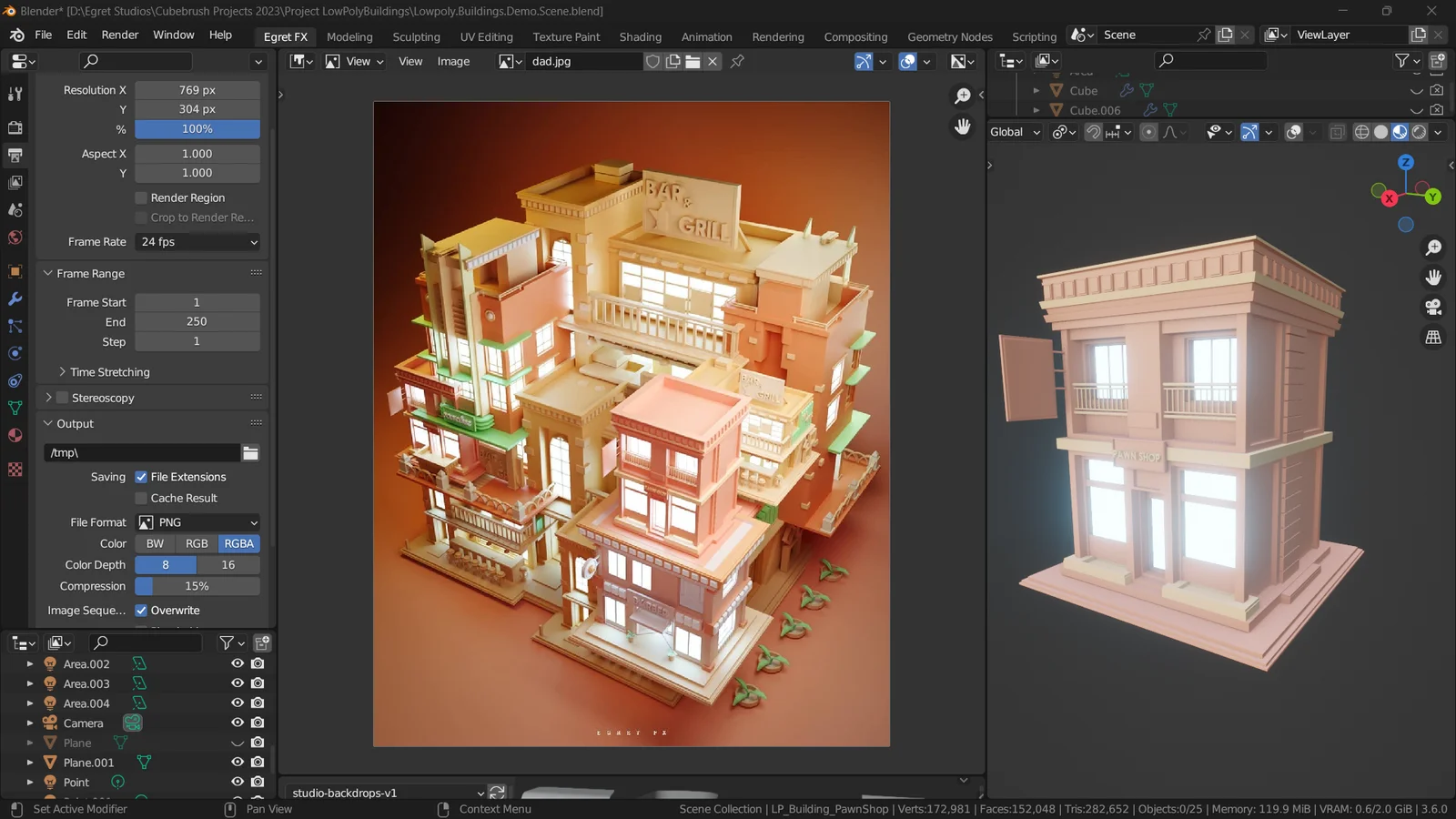Open the Modifier Properties wrench icon
This screenshot has height=819, width=1456.
tap(15, 298)
